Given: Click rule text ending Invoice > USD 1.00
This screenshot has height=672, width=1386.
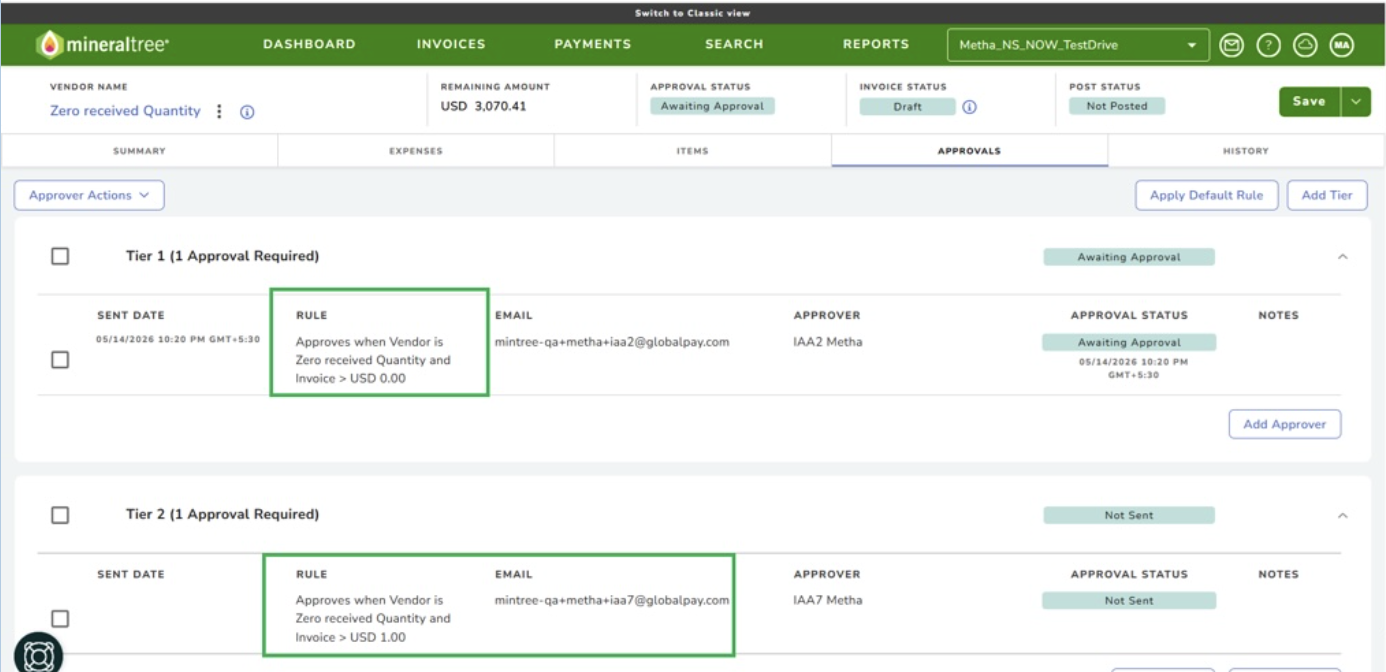Looking at the screenshot, I should pos(373,618).
